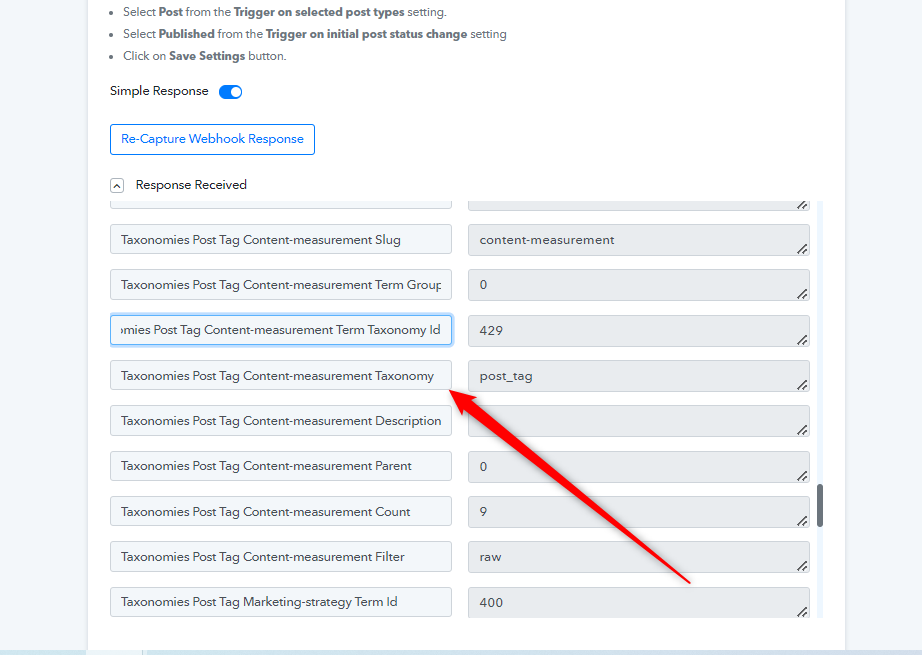The width and height of the screenshot is (922, 655).
Task: Click the Content-measurement Term Group label field
Action: pos(280,285)
